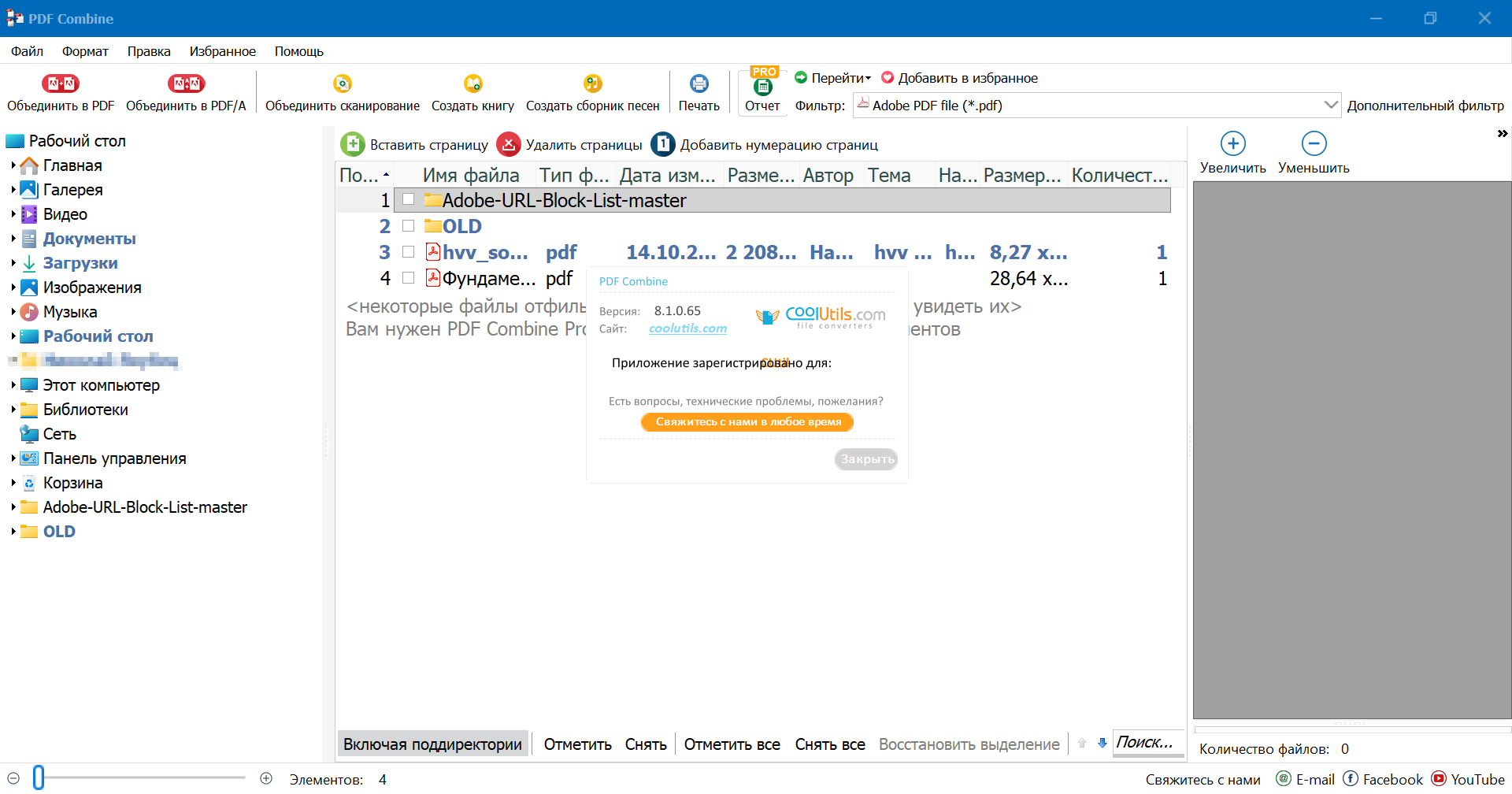1512x794 pixels.
Task: Click the Поиск... search field
Action: point(1147,742)
